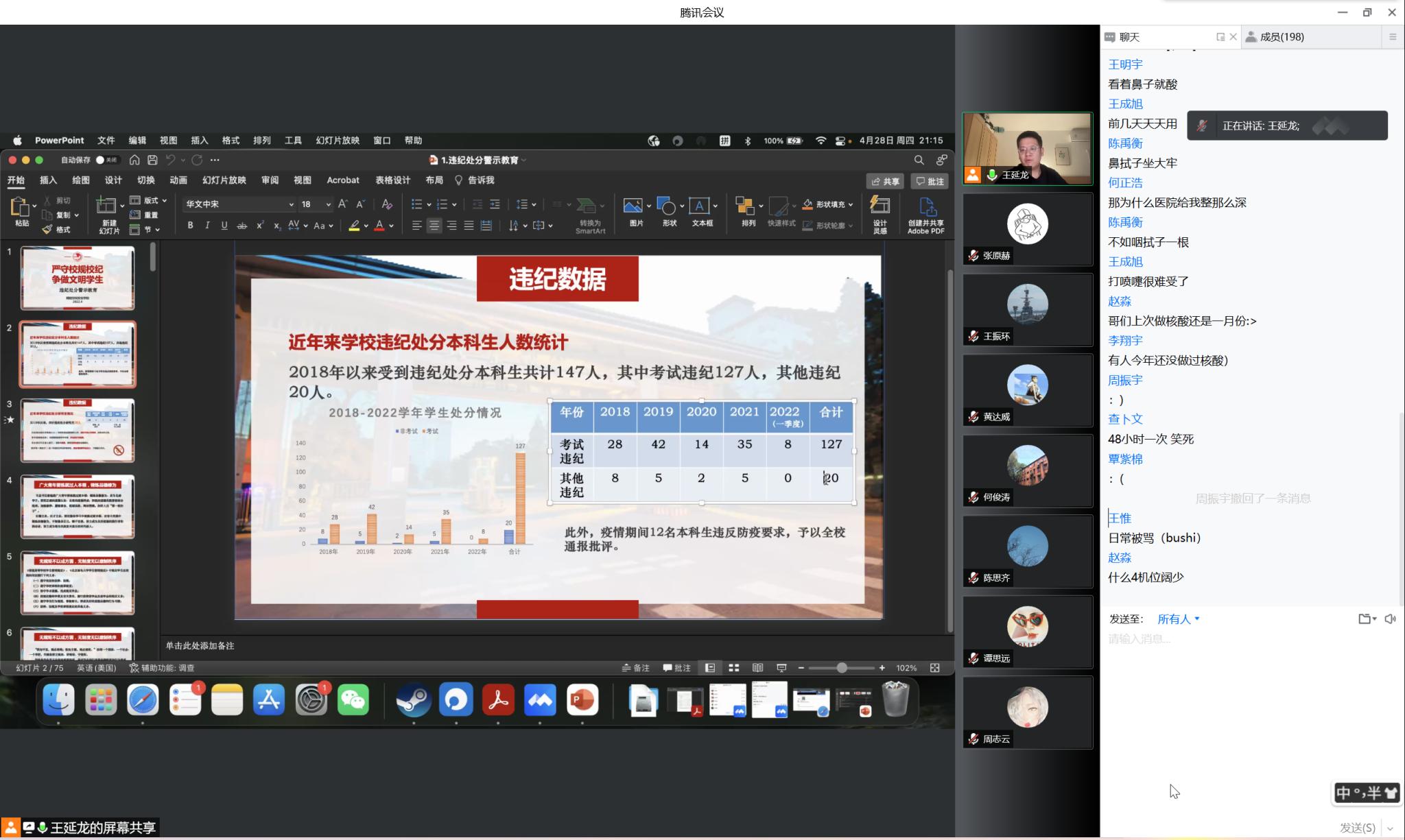The image size is (1405, 840).
Task: Open WeChat from the Dock
Action: [353, 700]
